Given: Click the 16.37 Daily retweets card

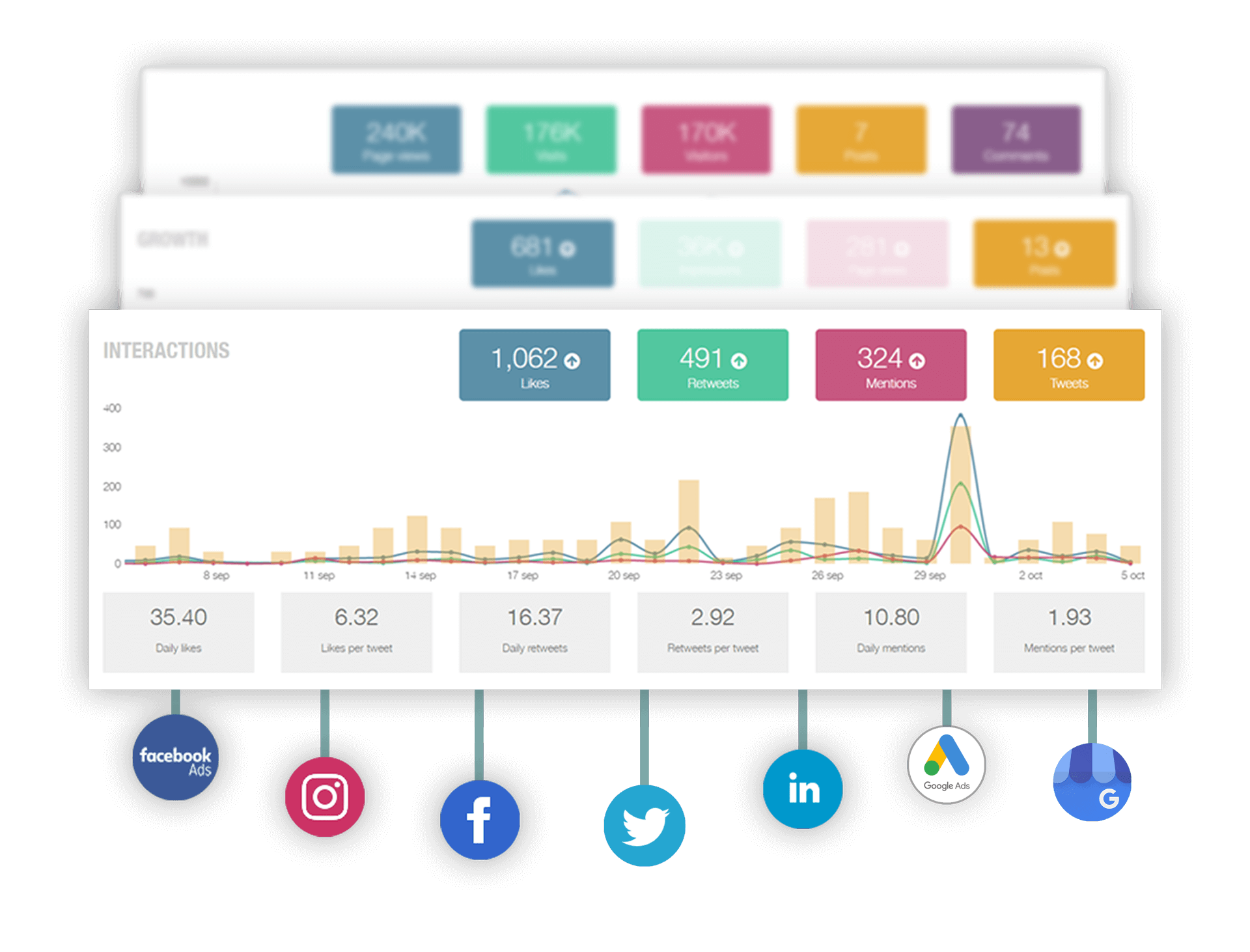Looking at the screenshot, I should coord(535,632).
